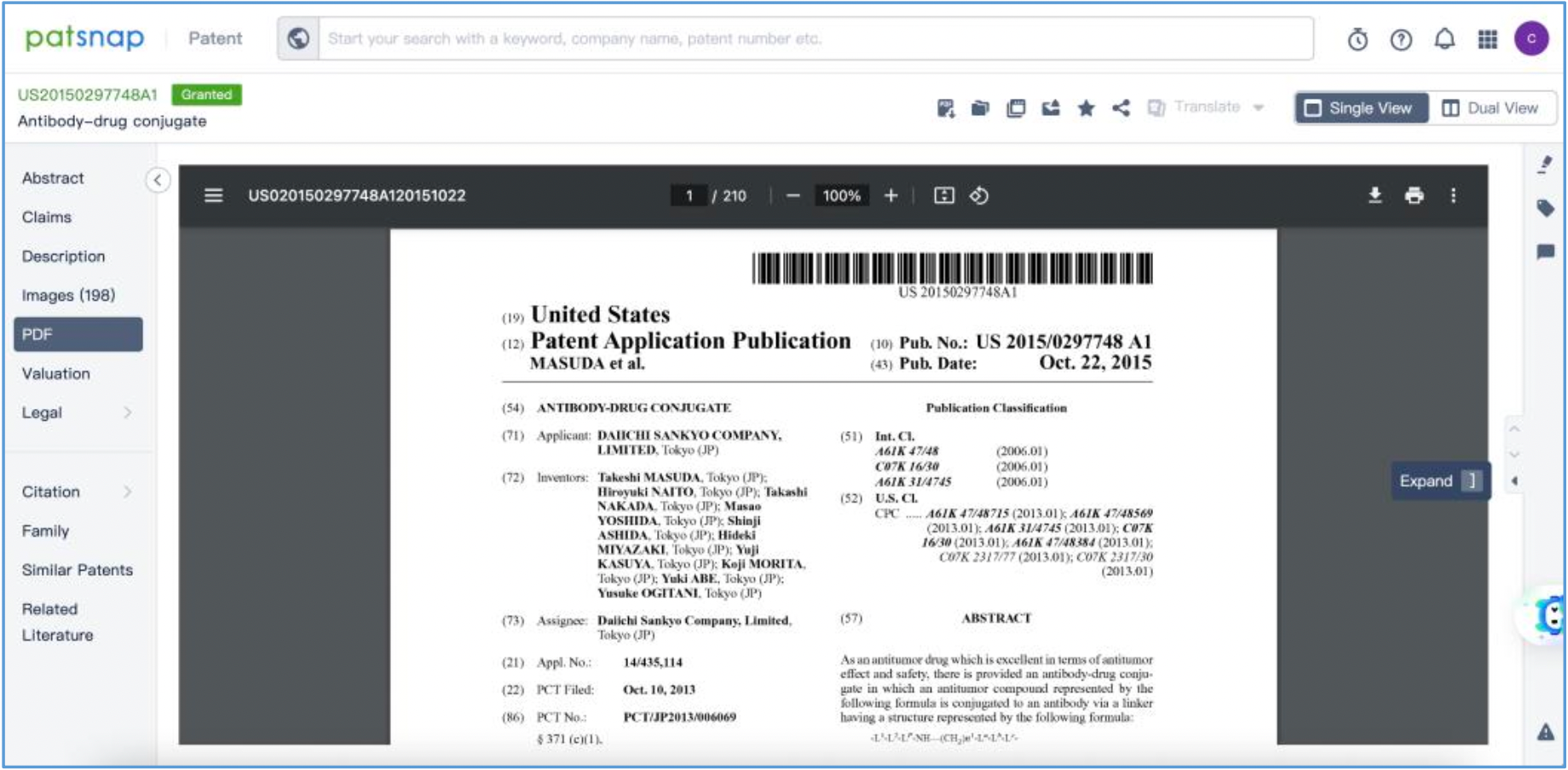Open PDF viewer more options menu
1568x770 pixels.
tap(1453, 196)
